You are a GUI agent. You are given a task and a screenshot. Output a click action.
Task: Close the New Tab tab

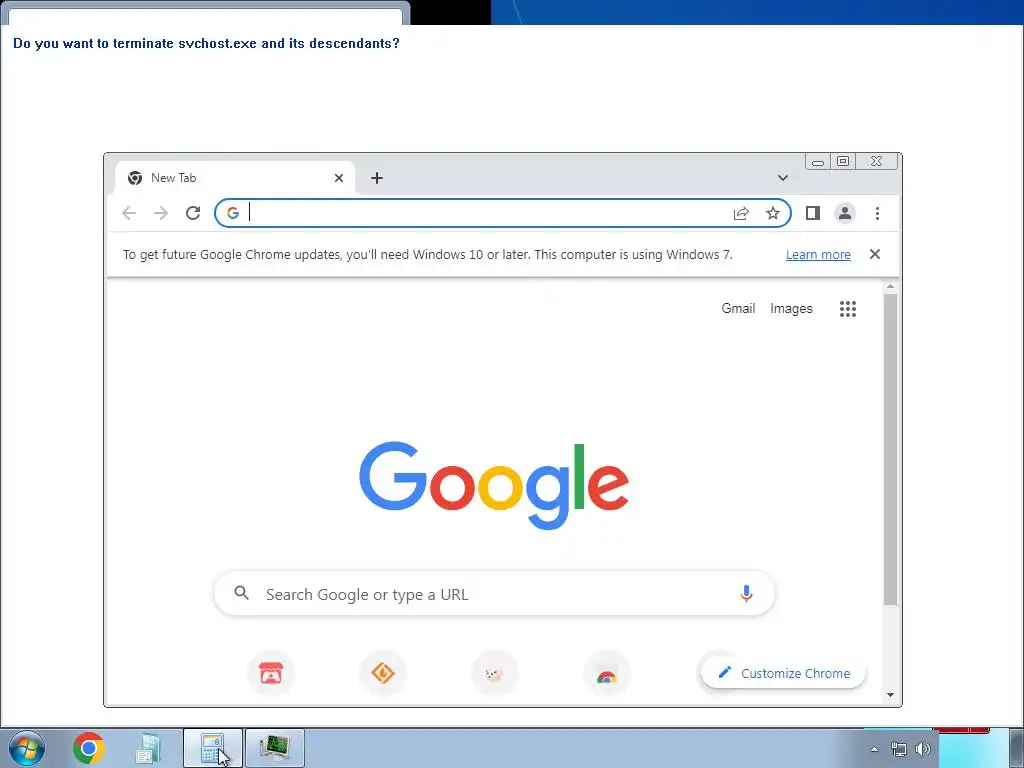[x=339, y=178]
